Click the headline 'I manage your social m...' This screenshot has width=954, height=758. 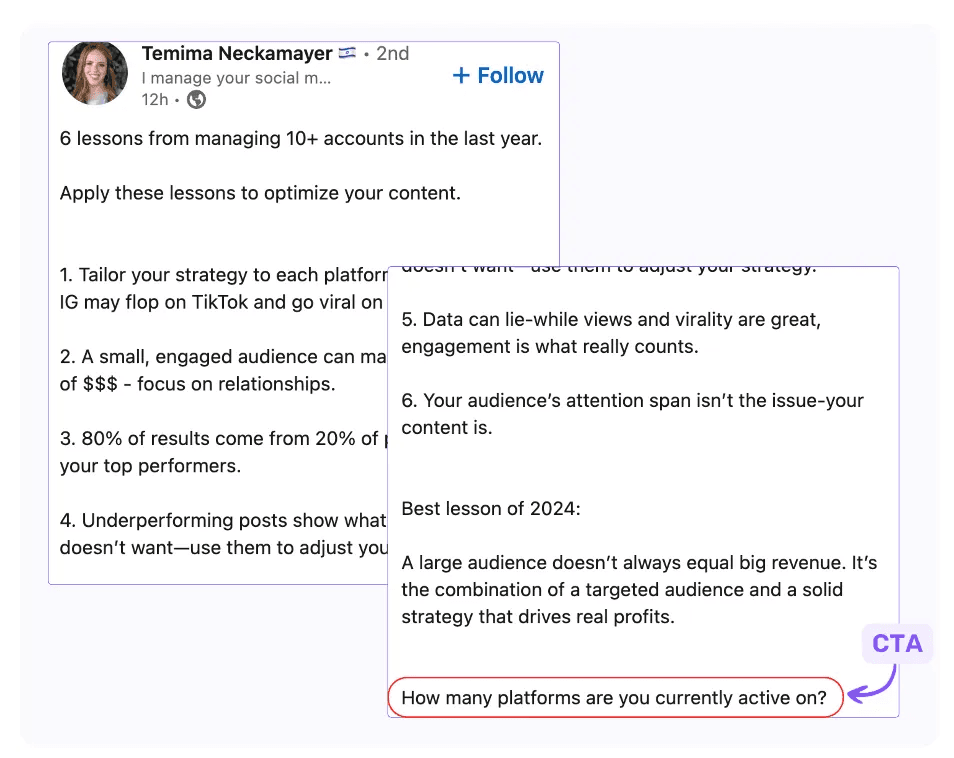tap(236, 78)
